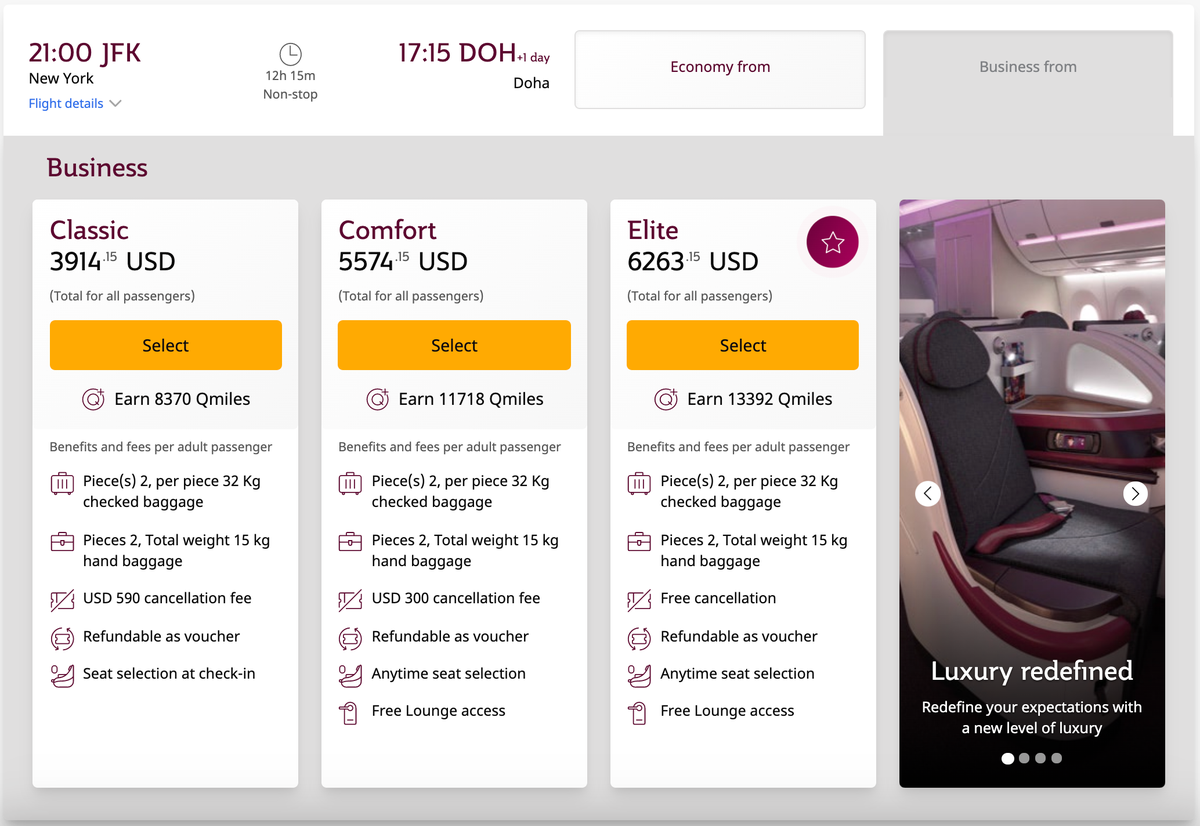The height and width of the screenshot is (826, 1200).
Task: Click the cancellation fee icon on Classic card
Action: [x=62, y=598]
